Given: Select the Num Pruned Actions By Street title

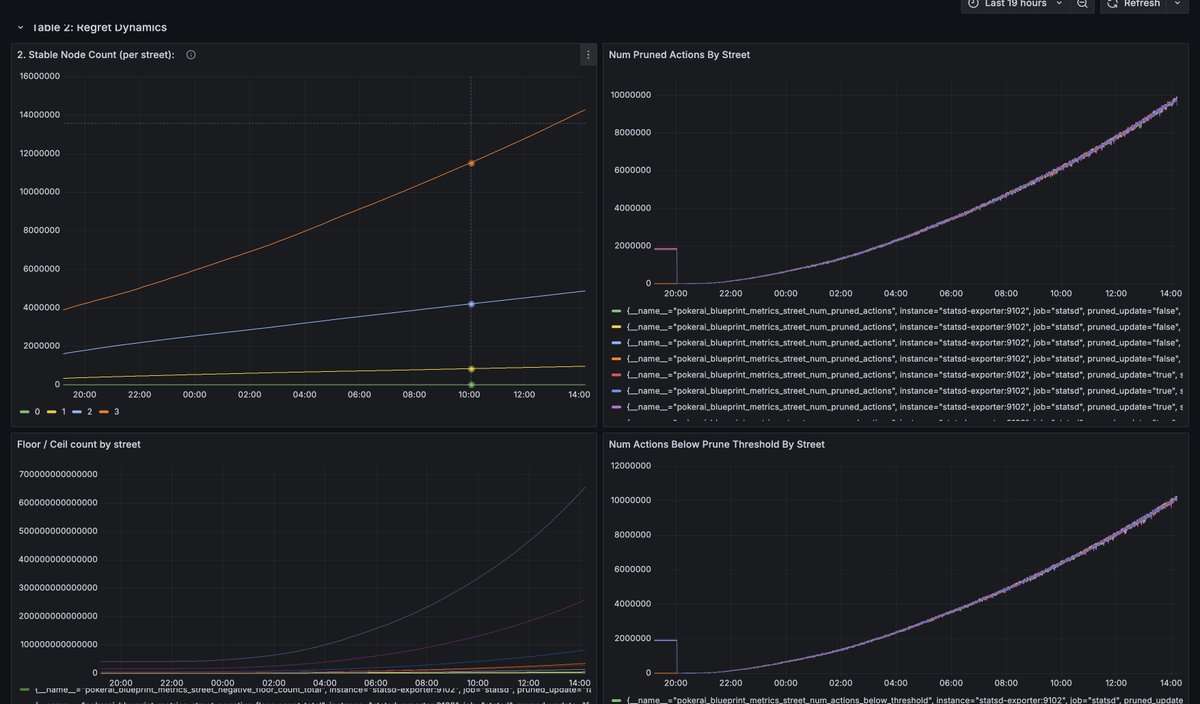Looking at the screenshot, I should (x=679, y=55).
